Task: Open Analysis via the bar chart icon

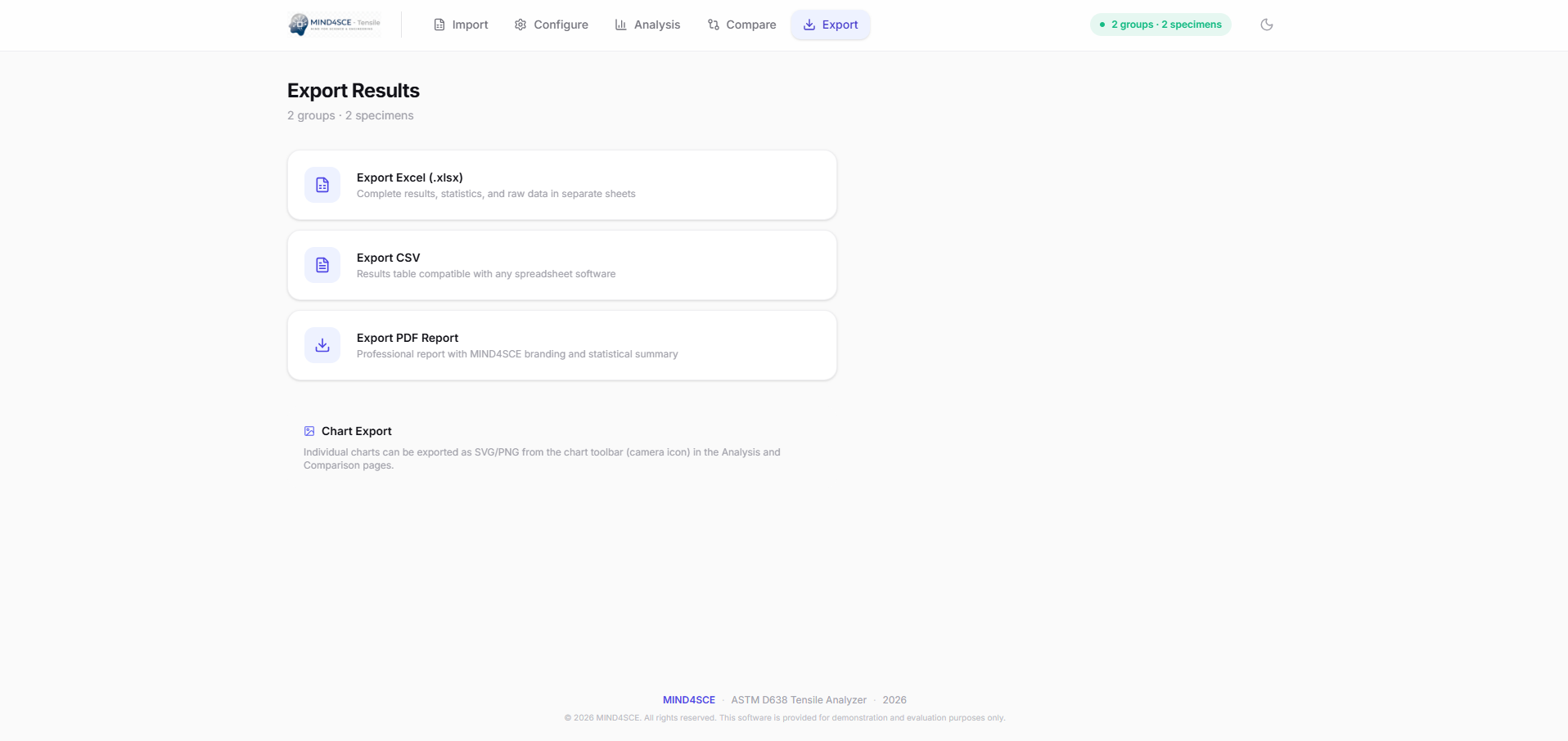Action: coord(620,25)
